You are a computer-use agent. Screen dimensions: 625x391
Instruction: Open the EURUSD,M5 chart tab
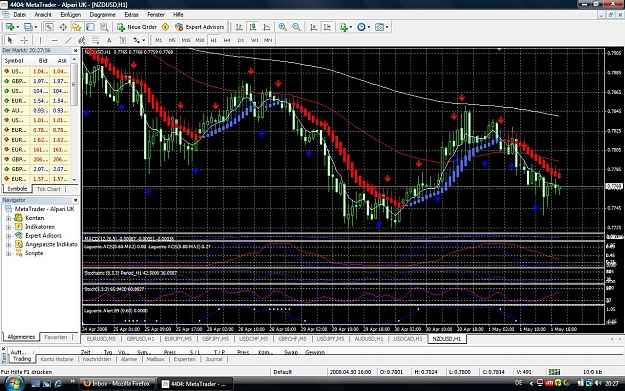click(101, 339)
